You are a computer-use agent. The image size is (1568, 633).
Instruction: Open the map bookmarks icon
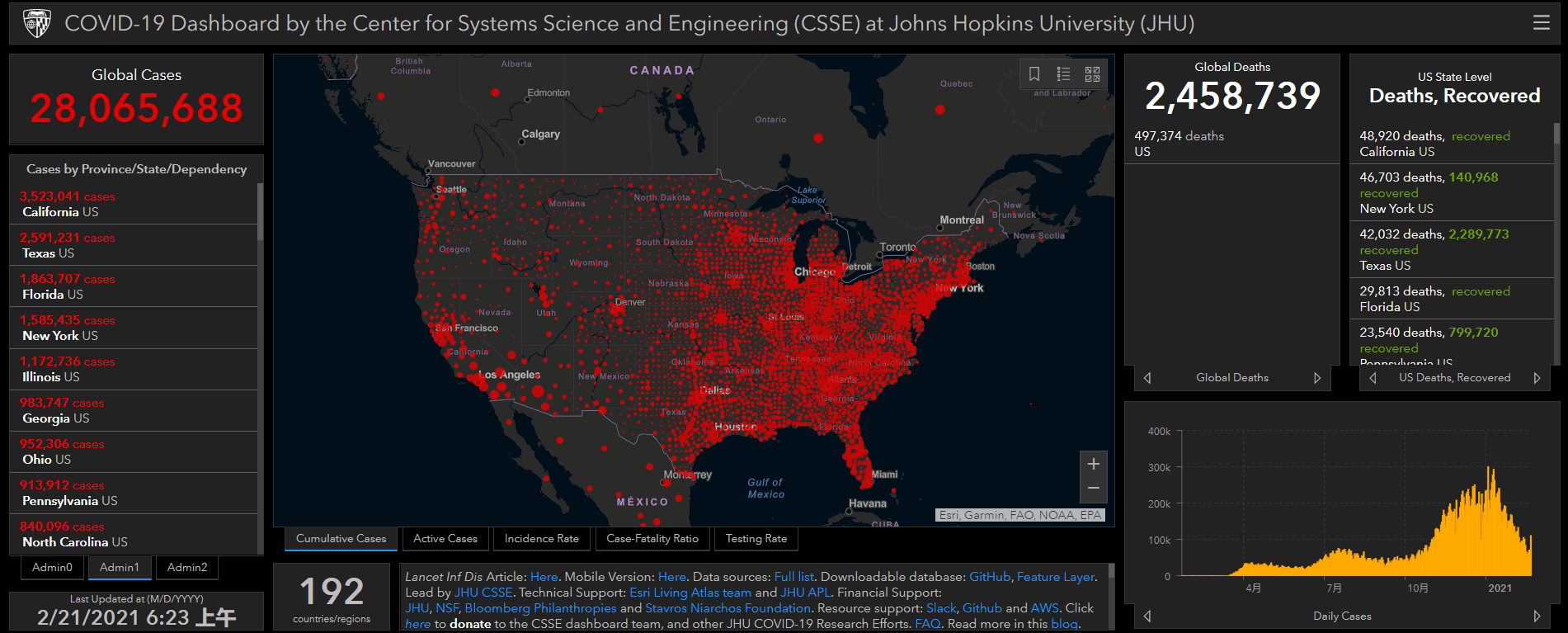pyautogui.click(x=1034, y=74)
